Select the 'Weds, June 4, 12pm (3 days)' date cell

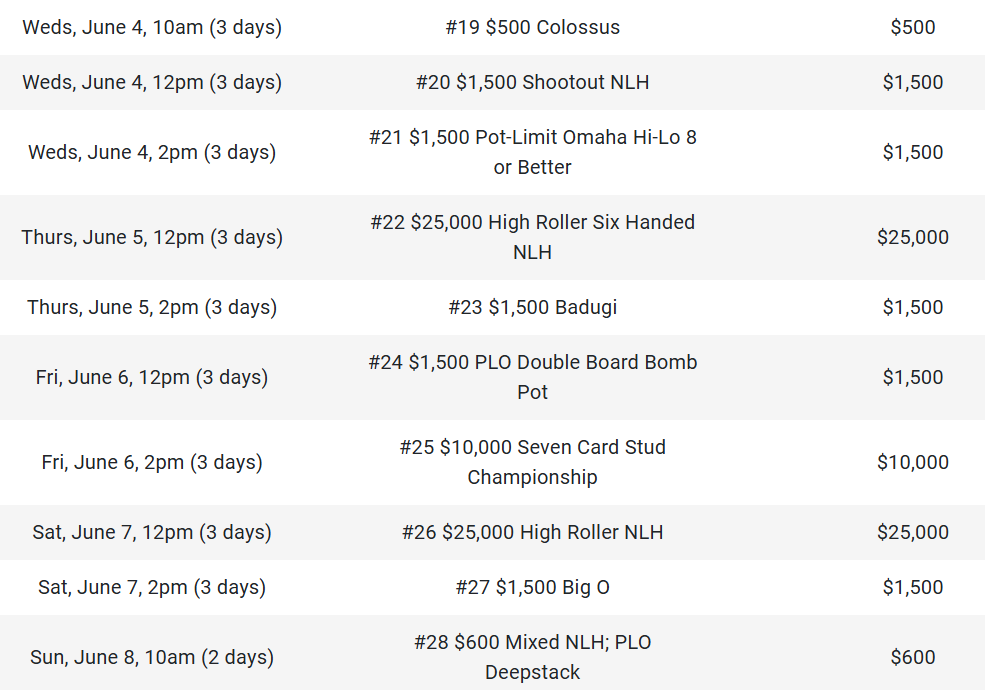coord(152,82)
